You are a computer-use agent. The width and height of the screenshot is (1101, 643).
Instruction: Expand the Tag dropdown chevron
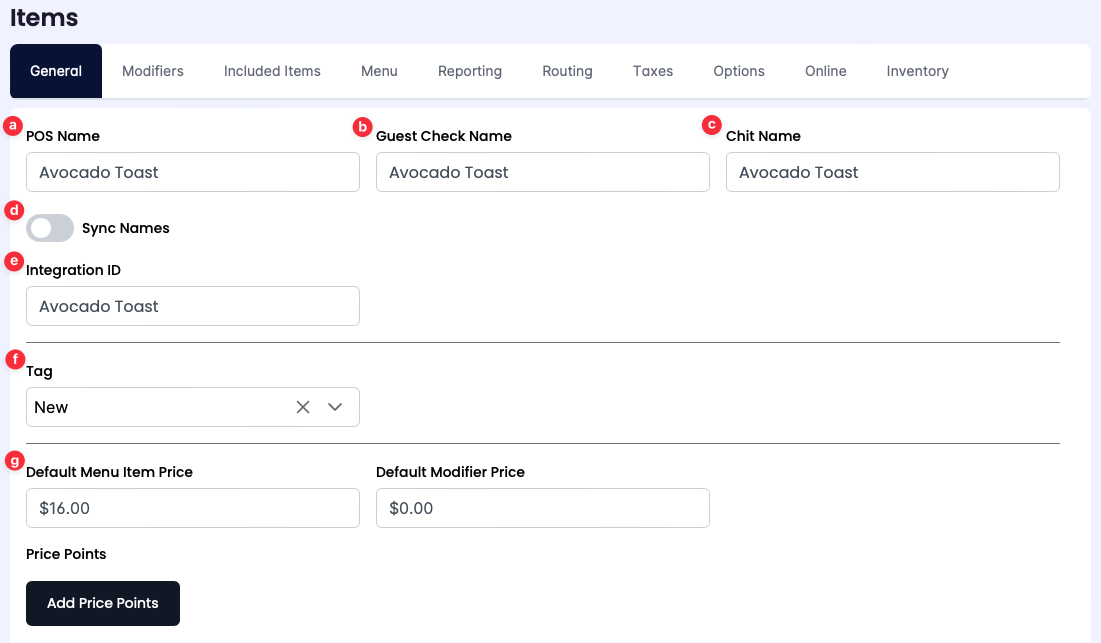point(335,407)
